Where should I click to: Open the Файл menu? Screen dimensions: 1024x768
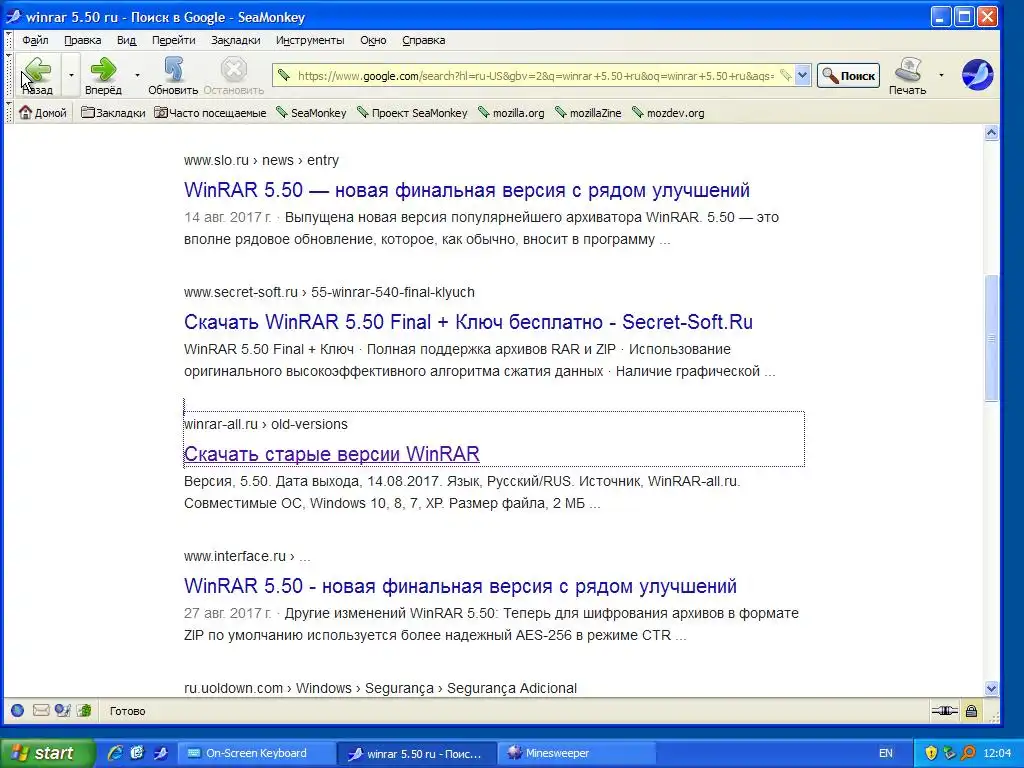pyautogui.click(x=35, y=40)
